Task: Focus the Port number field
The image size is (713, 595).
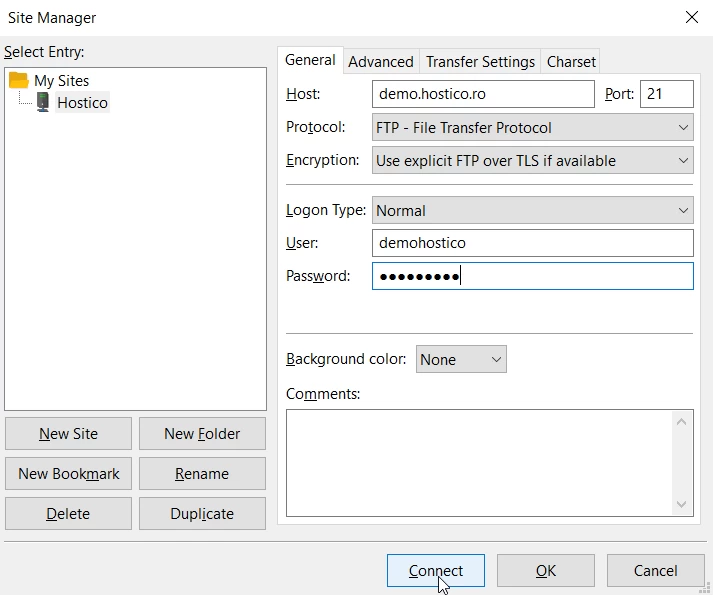Action: click(666, 94)
